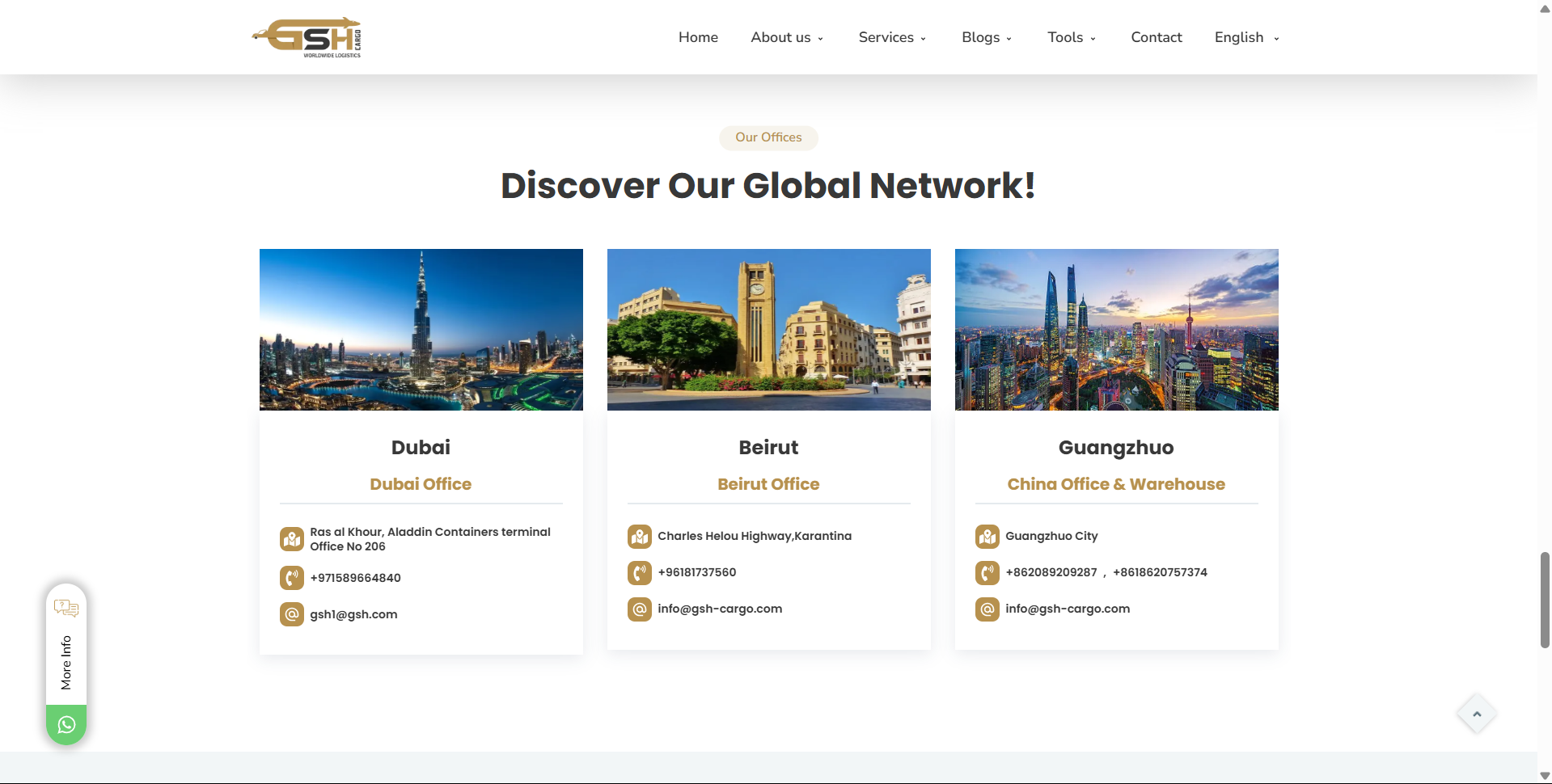Screen dimensions: 1552x784
Task: Click the chat bubble icon above More Info
Action: point(66,608)
